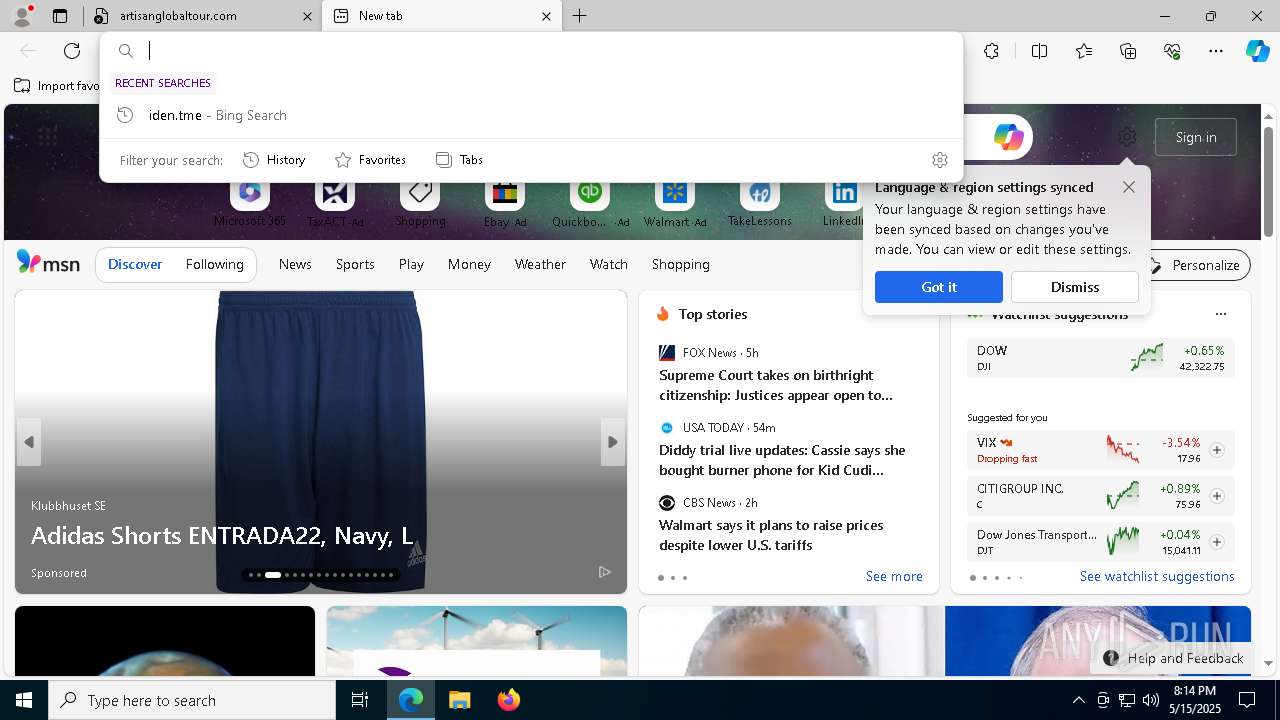1280x720 pixels.
Task: Open Walmart raise prices story
Action: (771, 535)
